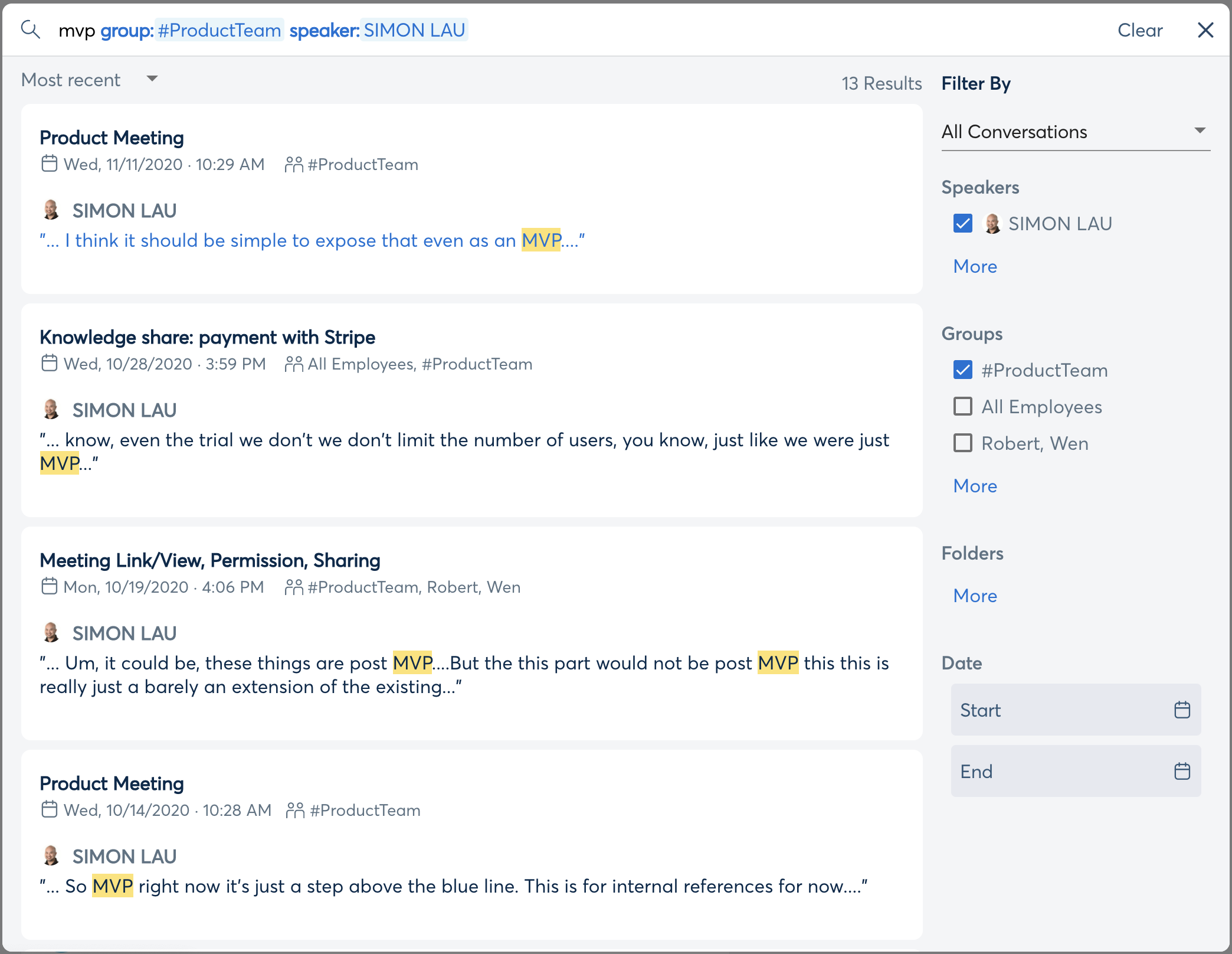The height and width of the screenshot is (954, 1232).
Task: Enable the All Employees group filter
Action: pos(962,406)
